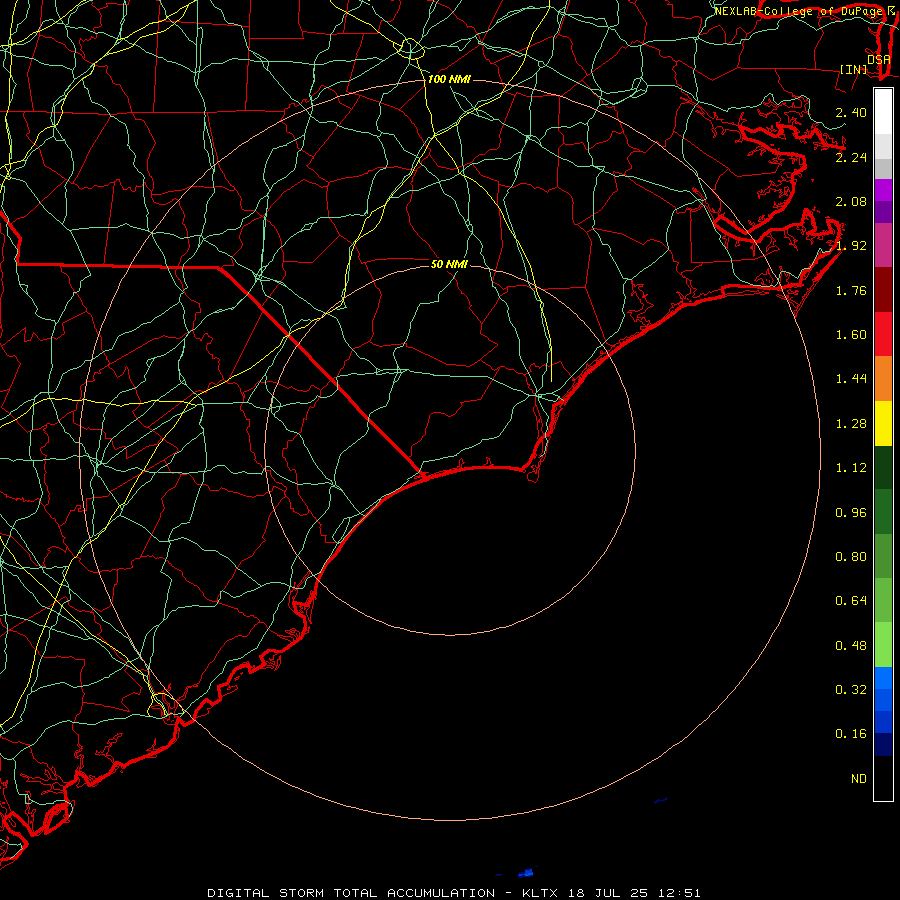The width and height of the screenshot is (900, 900).
Task: Pick the bright magenta legend swatch
Action: tap(883, 190)
